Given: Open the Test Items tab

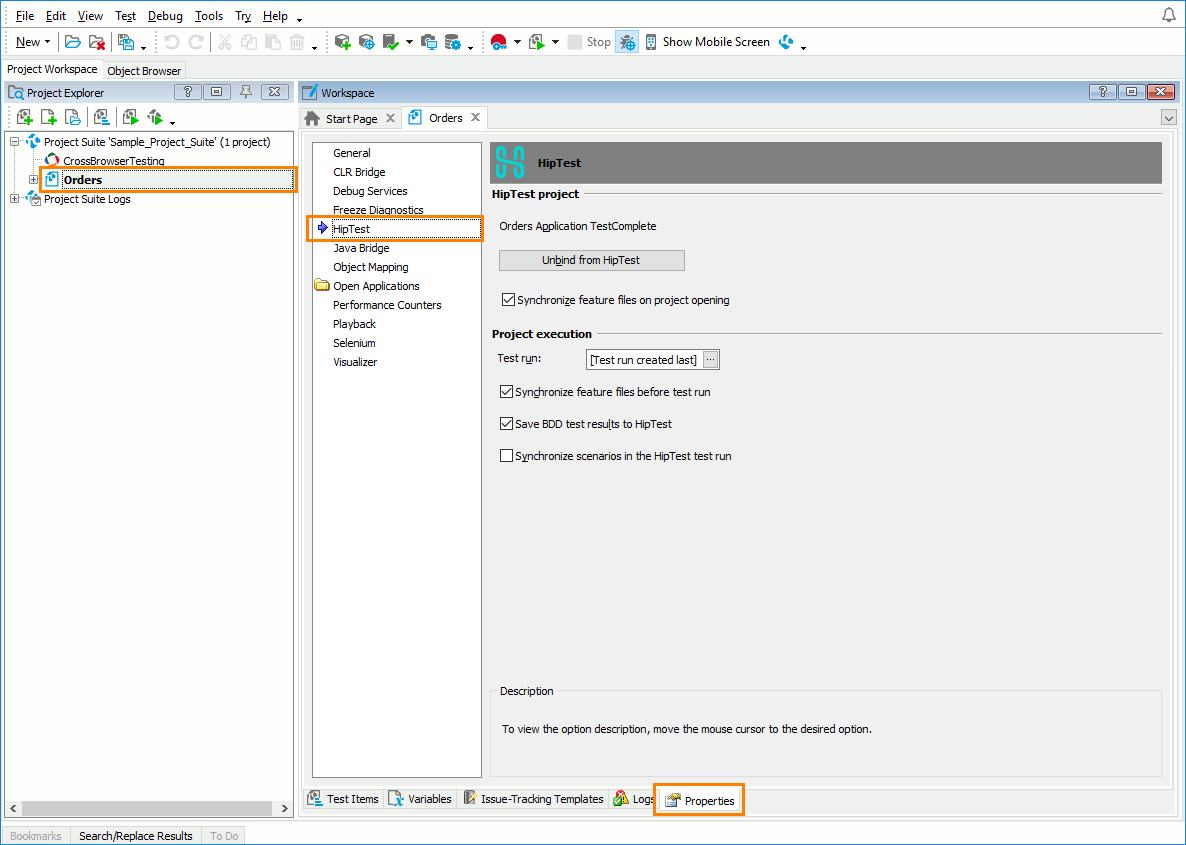Looking at the screenshot, I should pos(344,799).
